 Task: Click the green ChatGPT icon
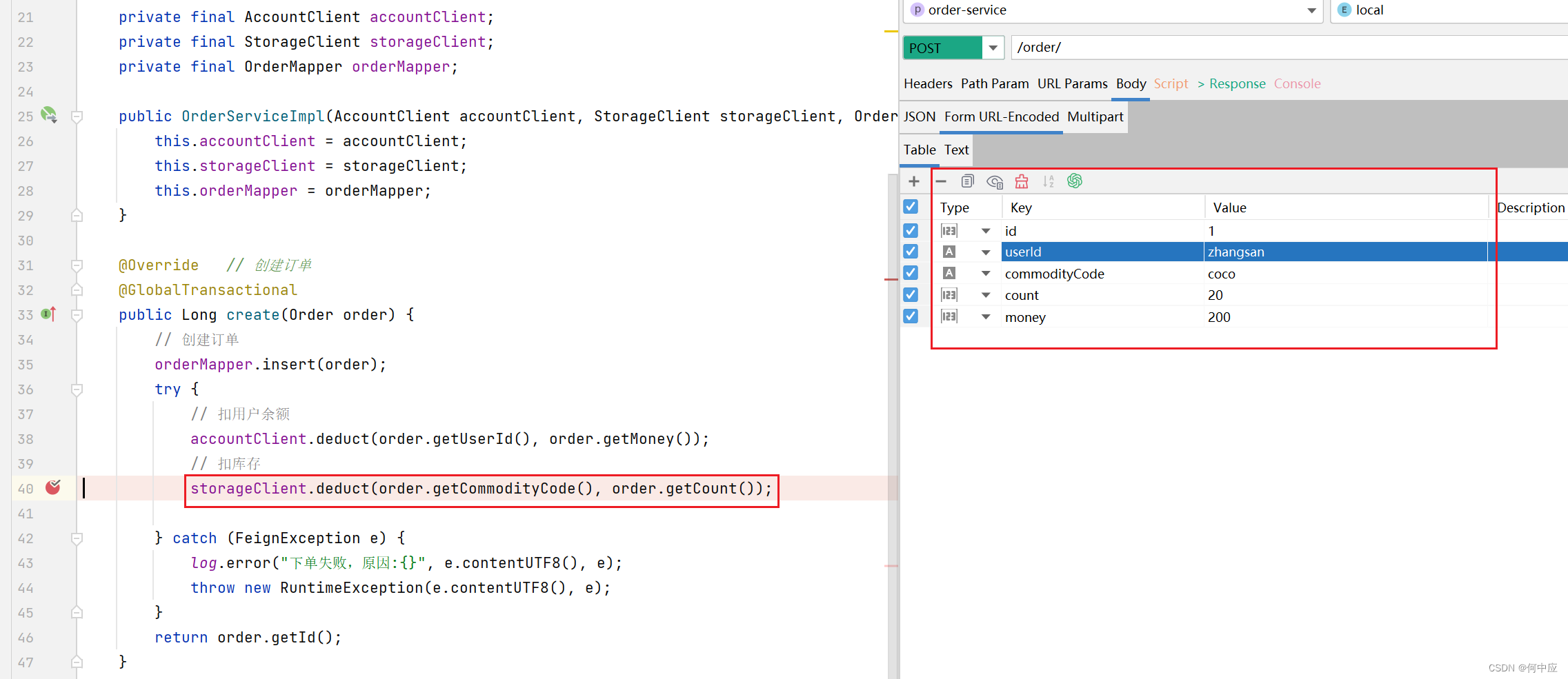pyautogui.click(x=1075, y=181)
